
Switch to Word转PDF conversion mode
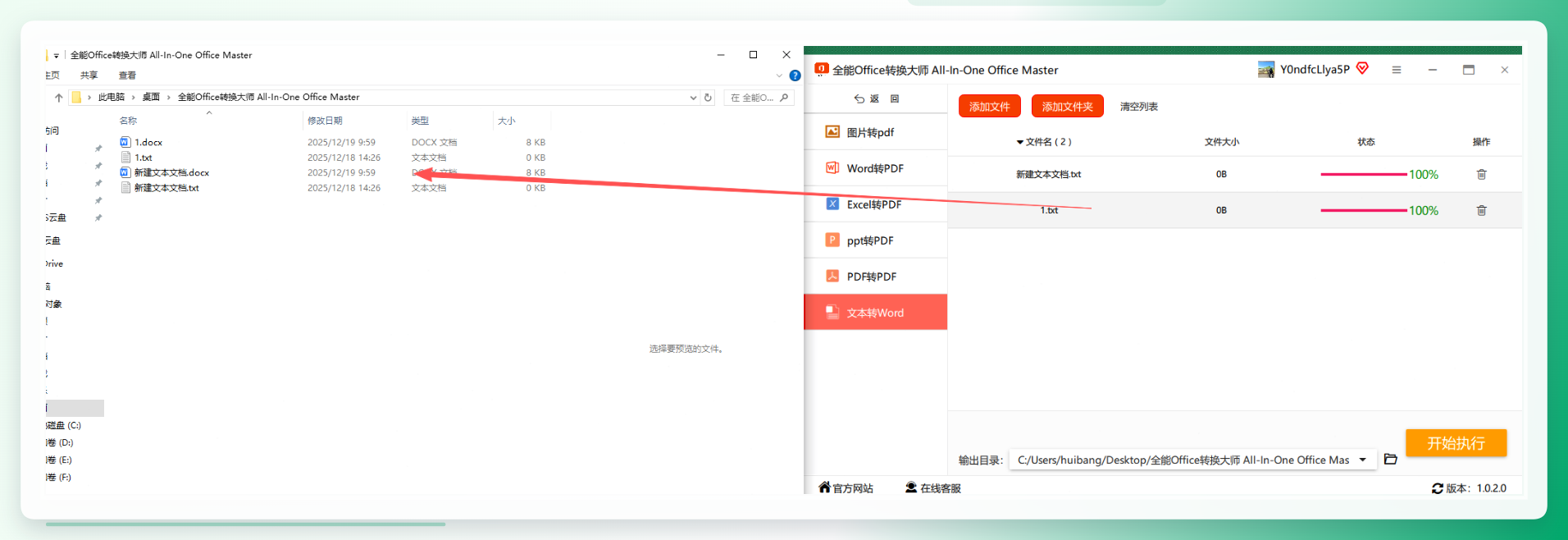[875, 168]
